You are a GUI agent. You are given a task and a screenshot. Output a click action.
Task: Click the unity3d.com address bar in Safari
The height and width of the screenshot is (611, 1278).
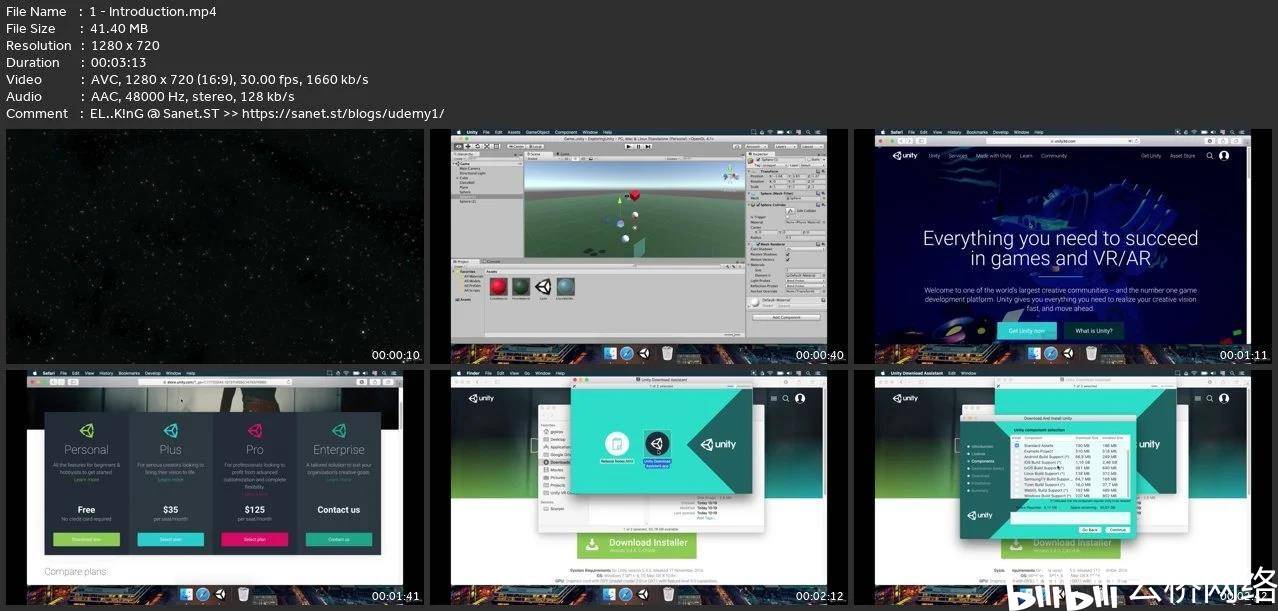(1062, 141)
